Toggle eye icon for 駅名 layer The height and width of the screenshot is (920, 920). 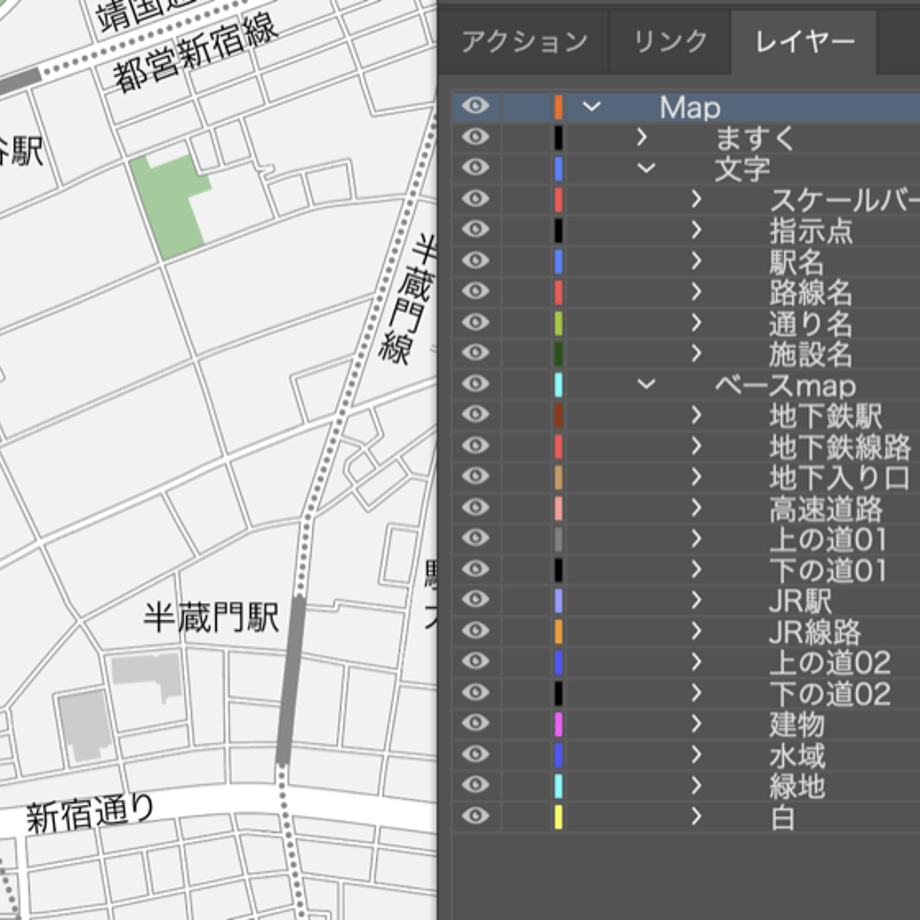tap(475, 260)
